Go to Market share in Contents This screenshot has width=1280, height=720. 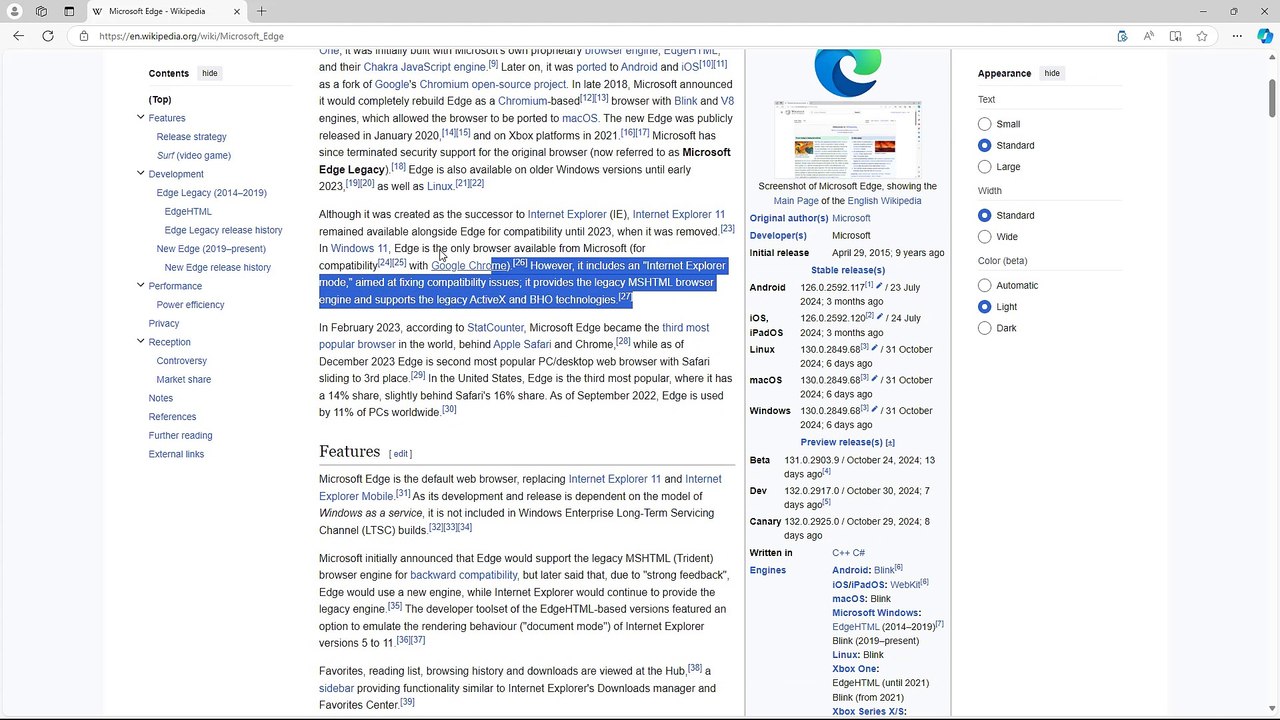(183, 379)
